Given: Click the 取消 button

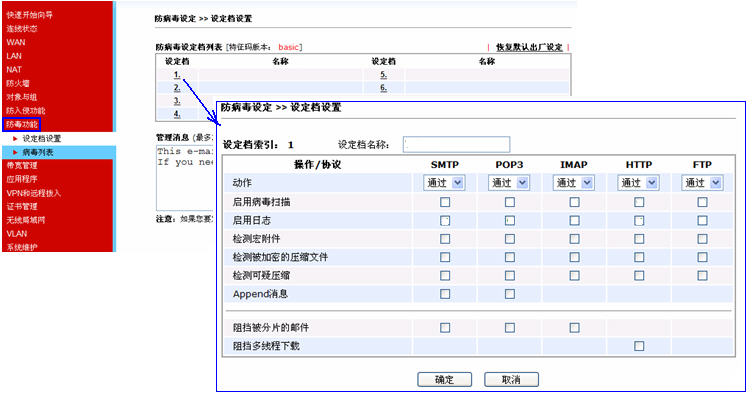Looking at the screenshot, I should 511,380.
